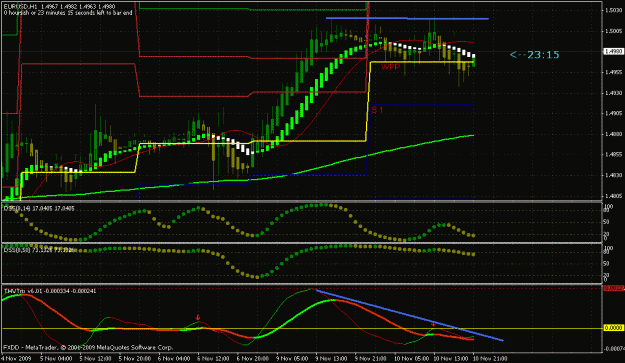The height and width of the screenshot is (363, 625).
Task: Click the '6 Nov 04:00' time label
Action: pos(174,358)
